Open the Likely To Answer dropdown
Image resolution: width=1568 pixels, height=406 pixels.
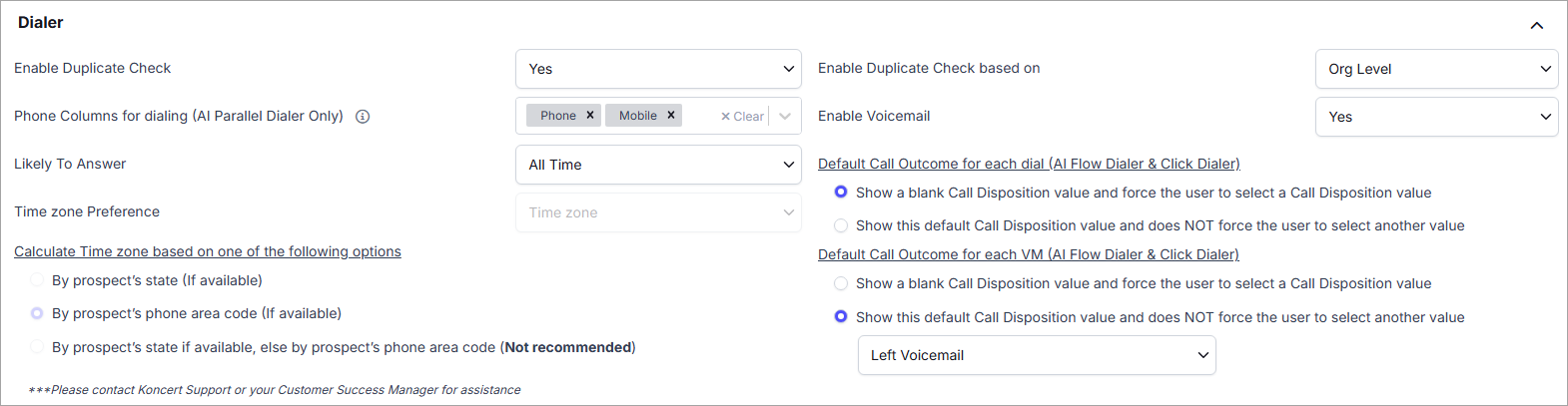click(x=658, y=165)
